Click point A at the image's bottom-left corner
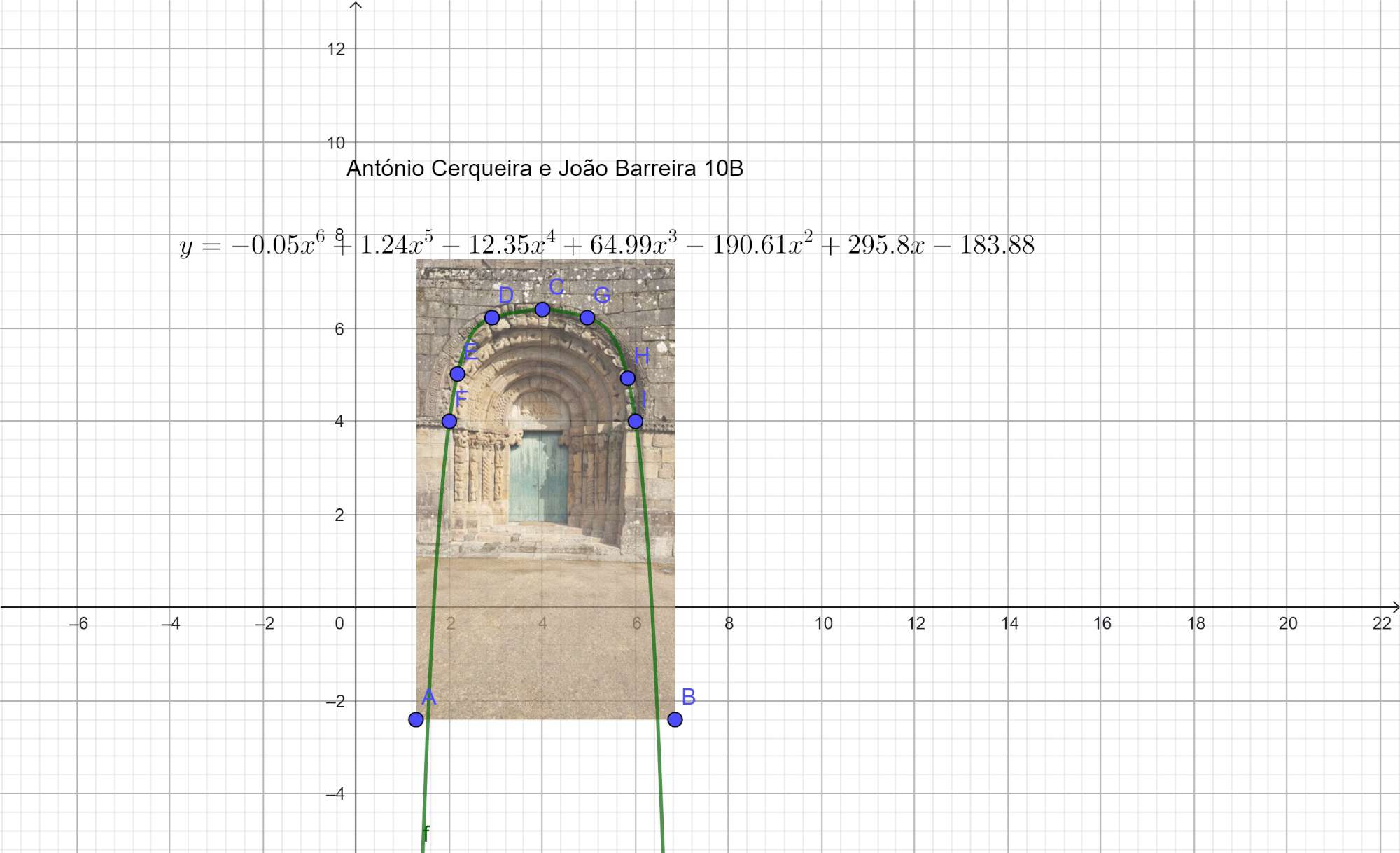This screenshot has width=1400, height=853. coord(416,719)
